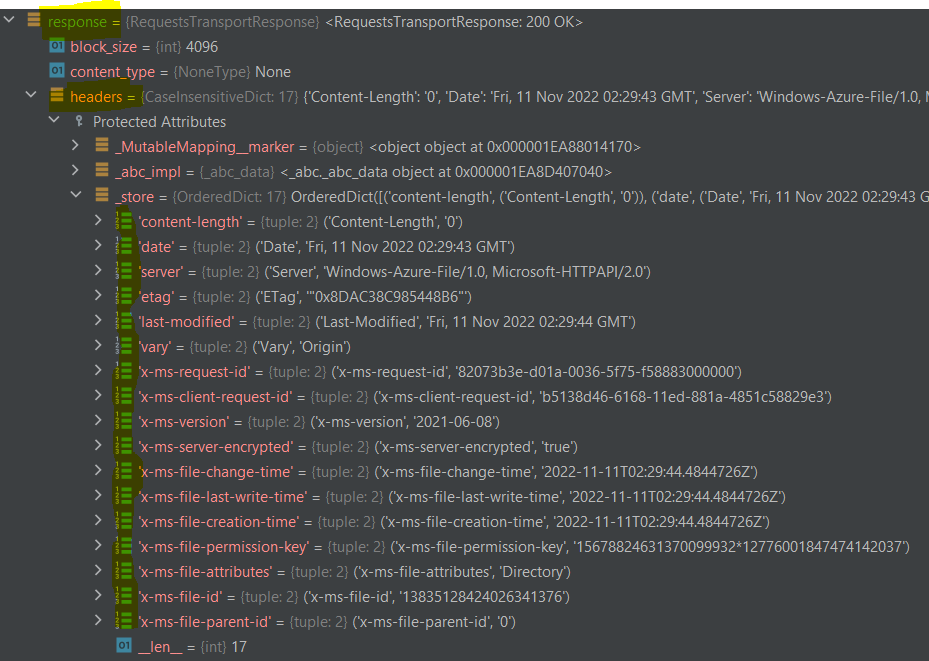Screen dimensions: 929x661
Task: Select the 'x-ms-request-id' row
Action: click(195, 371)
